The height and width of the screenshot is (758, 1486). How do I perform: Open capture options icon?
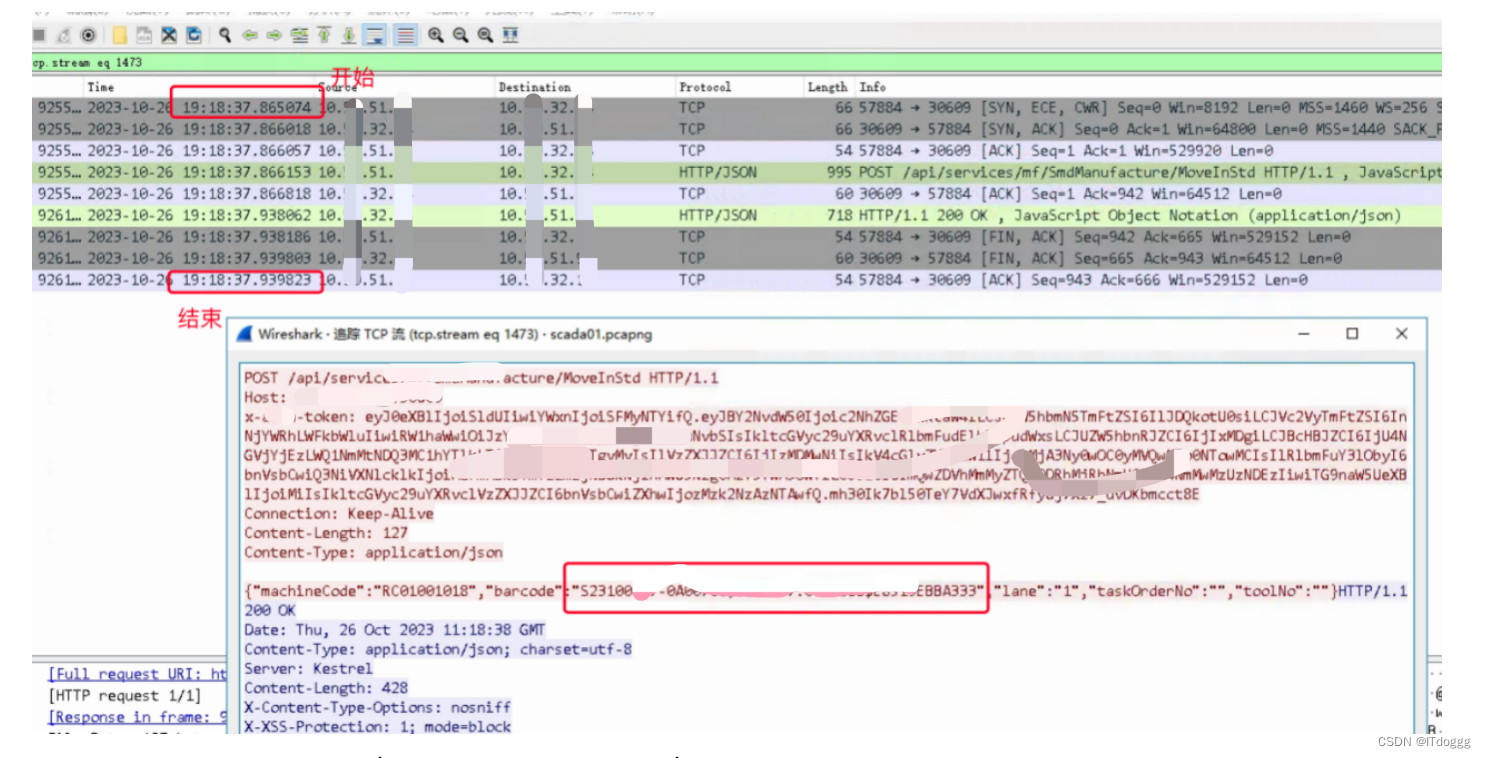point(88,35)
